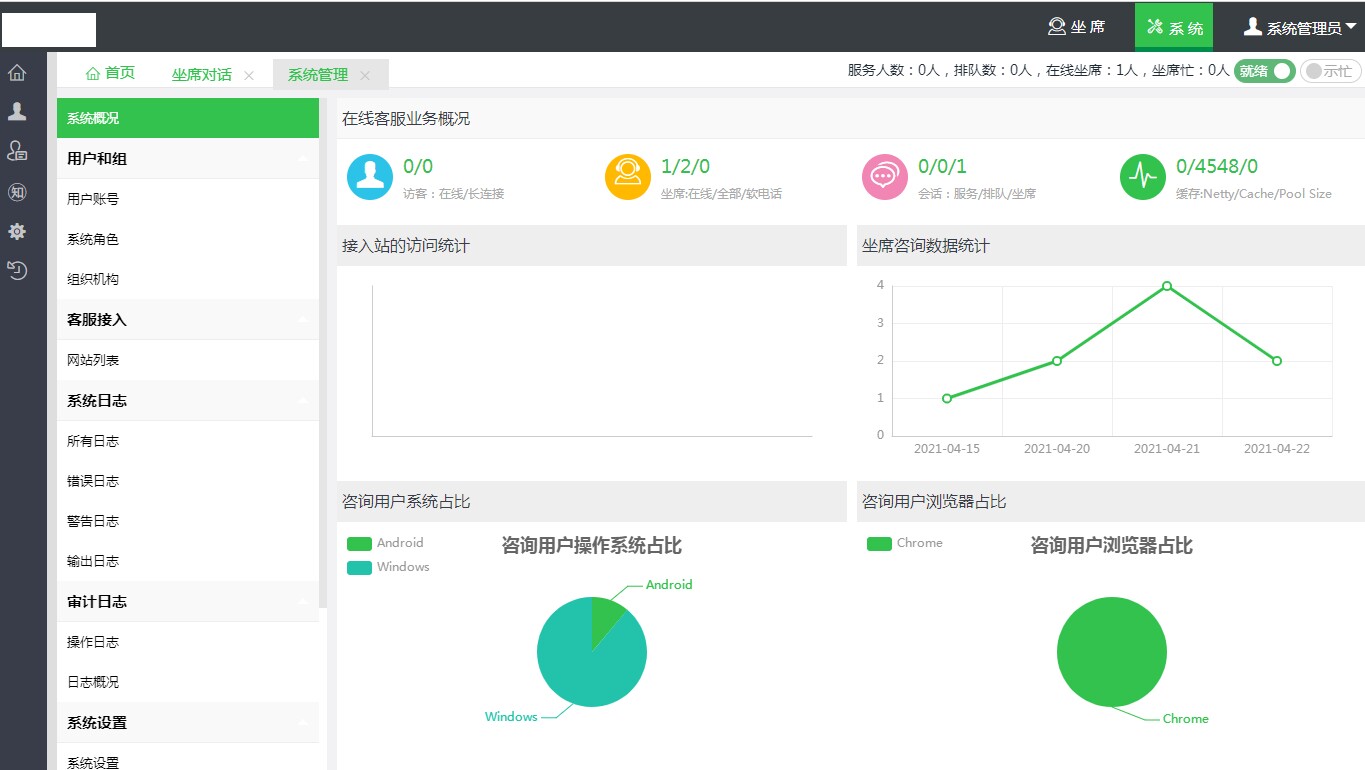Screen dimensions: 1365x770
Task: Click the agent-with-list icon in dark sidebar
Action: (17, 151)
